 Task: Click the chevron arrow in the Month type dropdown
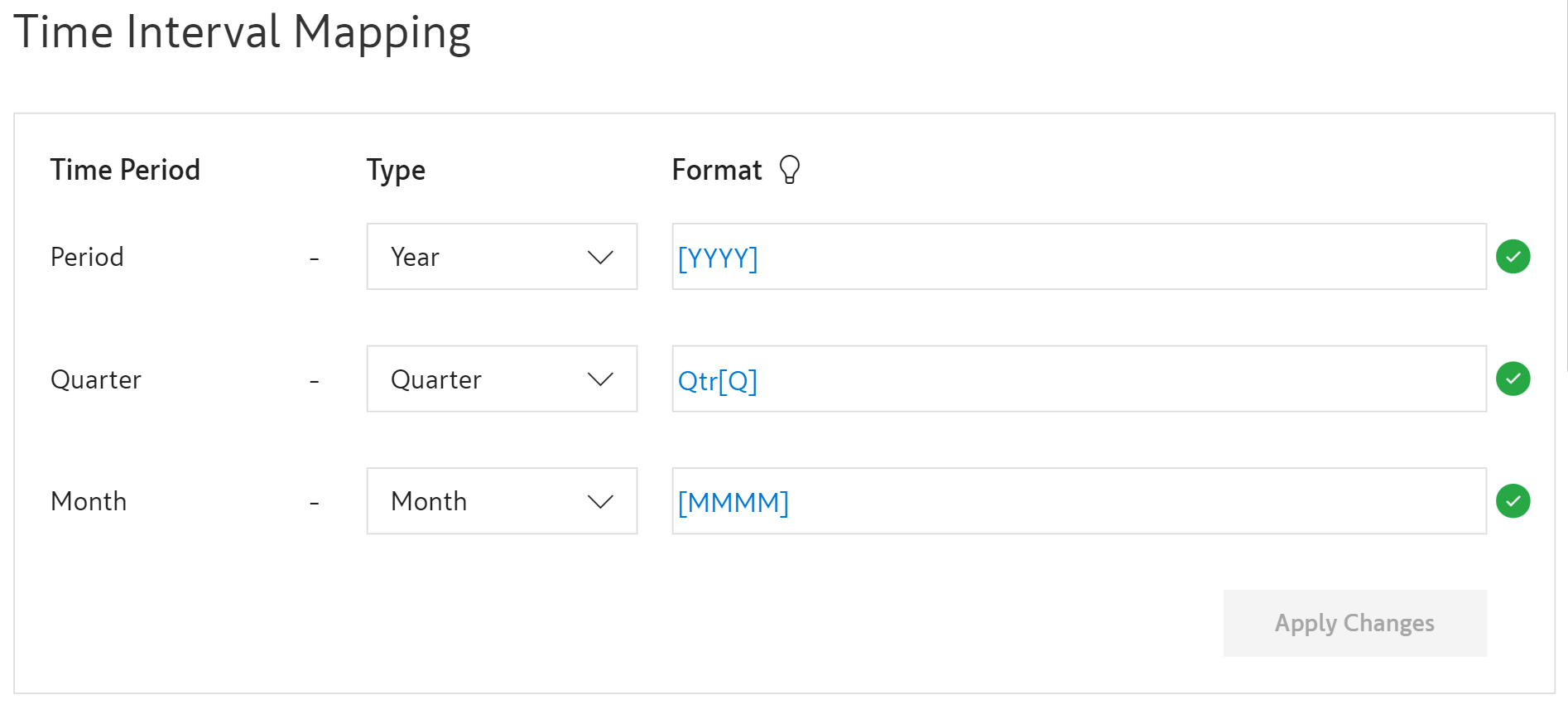(600, 501)
